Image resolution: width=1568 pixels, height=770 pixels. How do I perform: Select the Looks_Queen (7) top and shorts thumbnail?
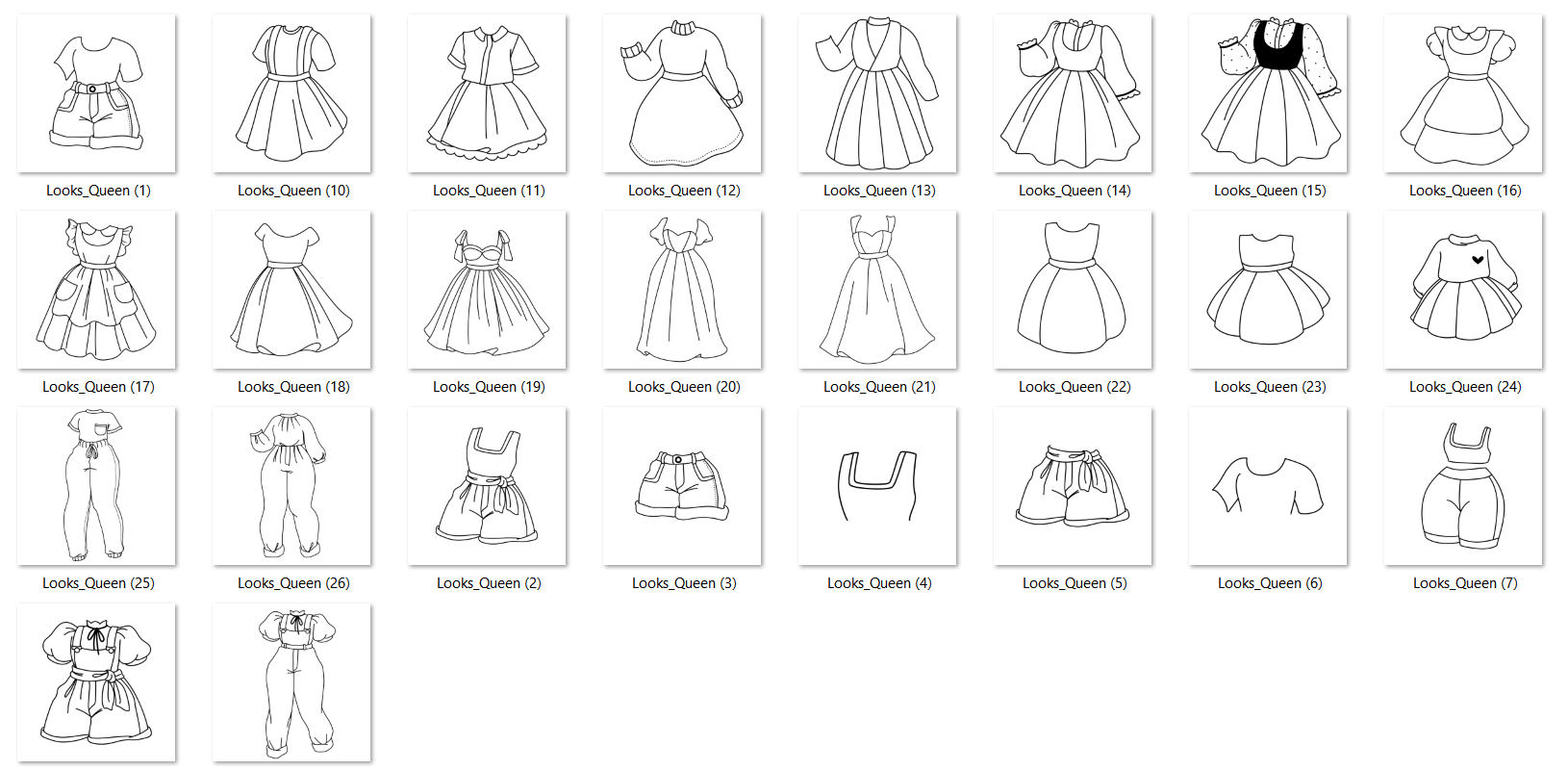1463,486
